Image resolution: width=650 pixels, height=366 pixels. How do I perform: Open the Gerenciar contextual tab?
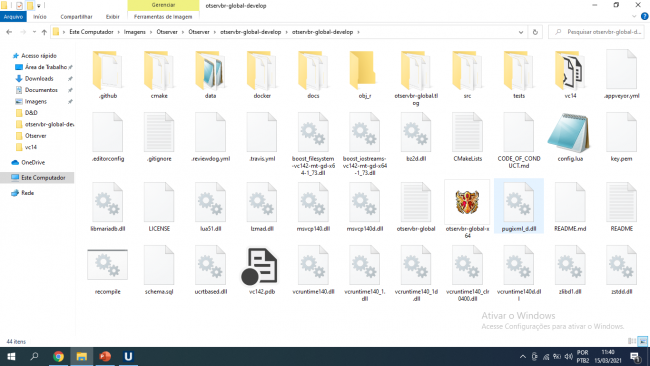pyautogui.click(x=163, y=5)
